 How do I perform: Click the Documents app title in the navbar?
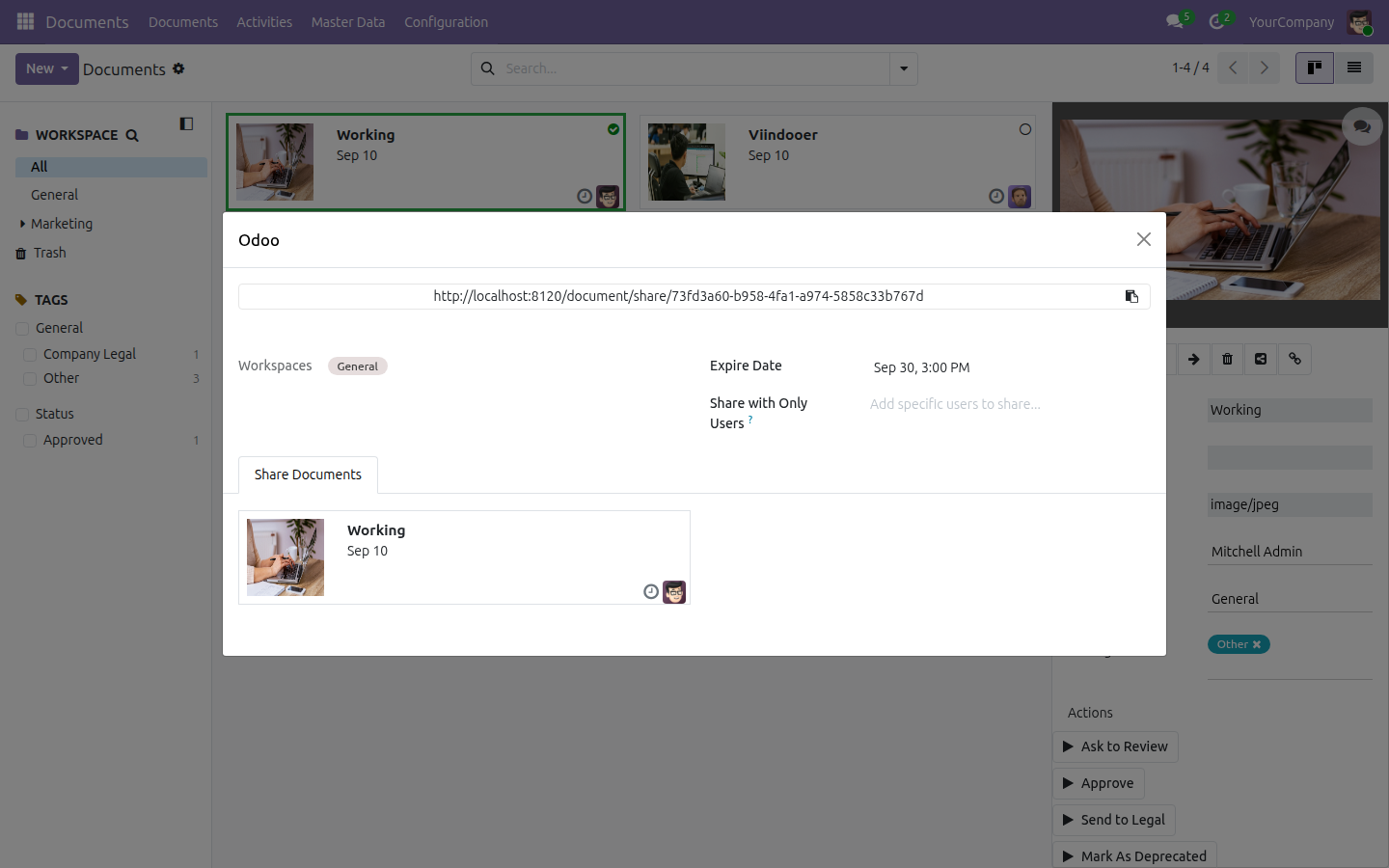click(x=87, y=22)
